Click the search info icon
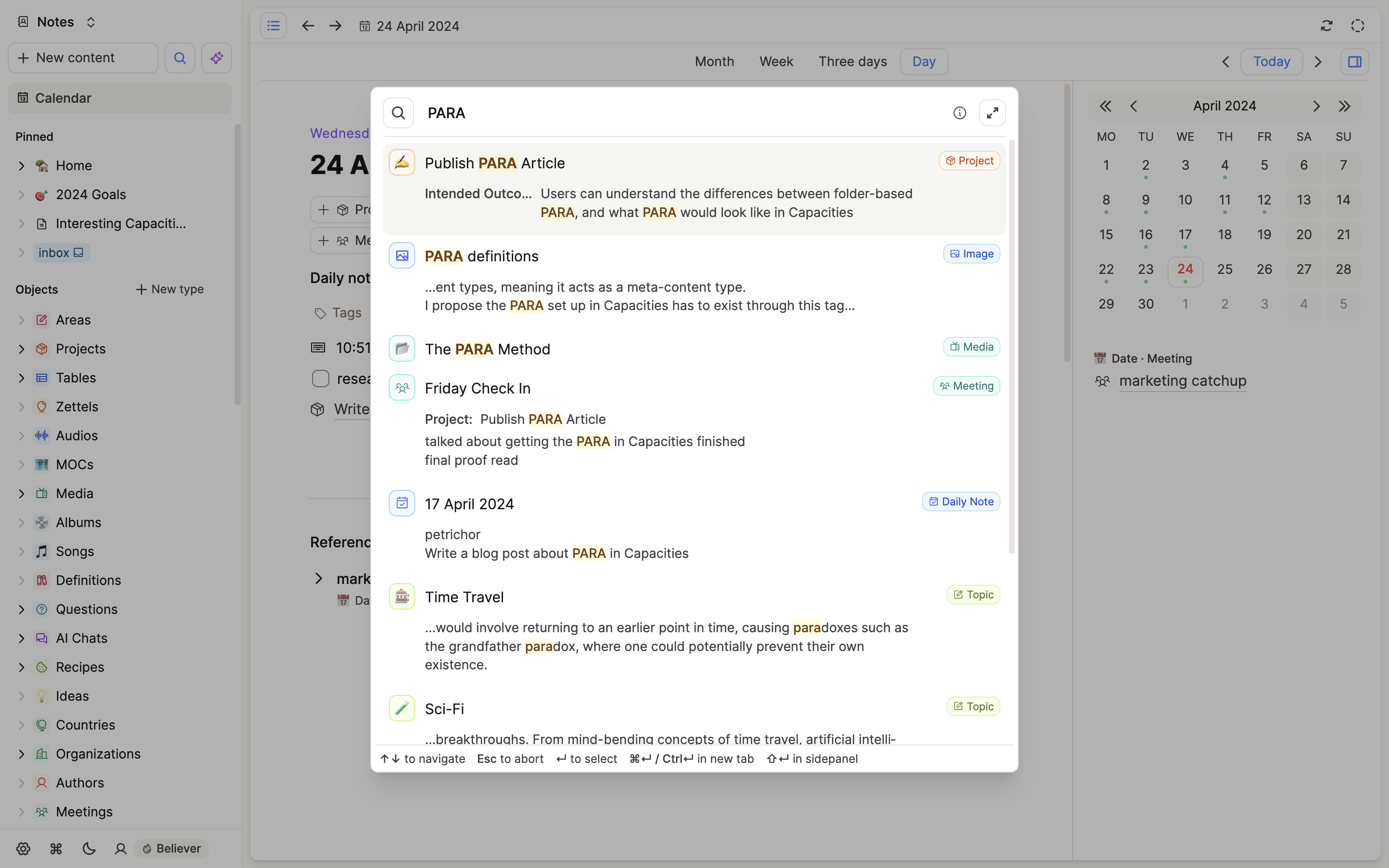The image size is (1389, 868). pyautogui.click(x=959, y=113)
